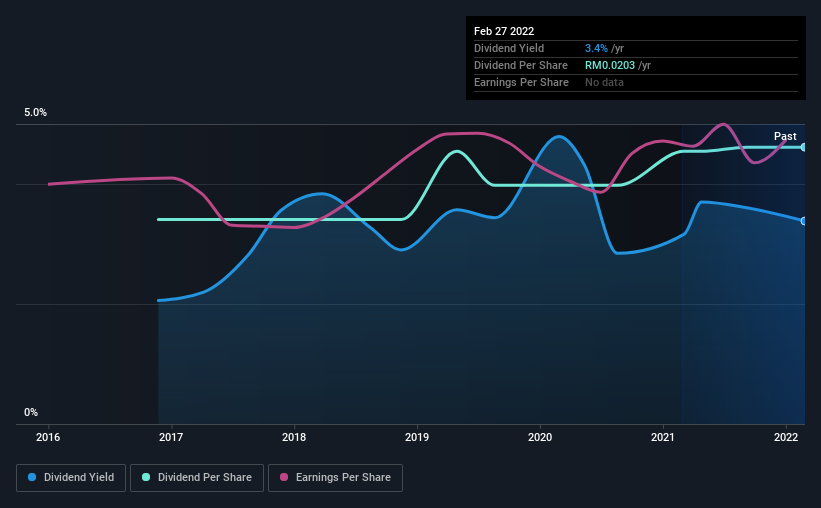Toggle the Dividend Per Share legend button
The image size is (821, 508).
(197, 478)
